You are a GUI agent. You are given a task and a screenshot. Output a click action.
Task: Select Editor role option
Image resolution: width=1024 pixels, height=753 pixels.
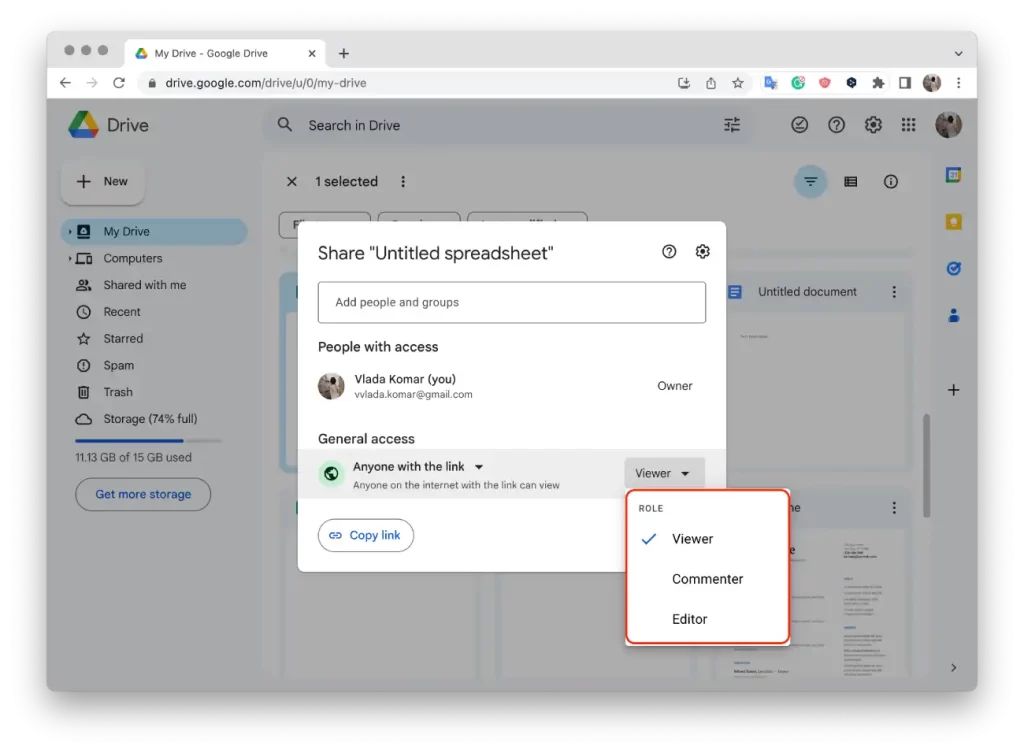tap(707, 618)
